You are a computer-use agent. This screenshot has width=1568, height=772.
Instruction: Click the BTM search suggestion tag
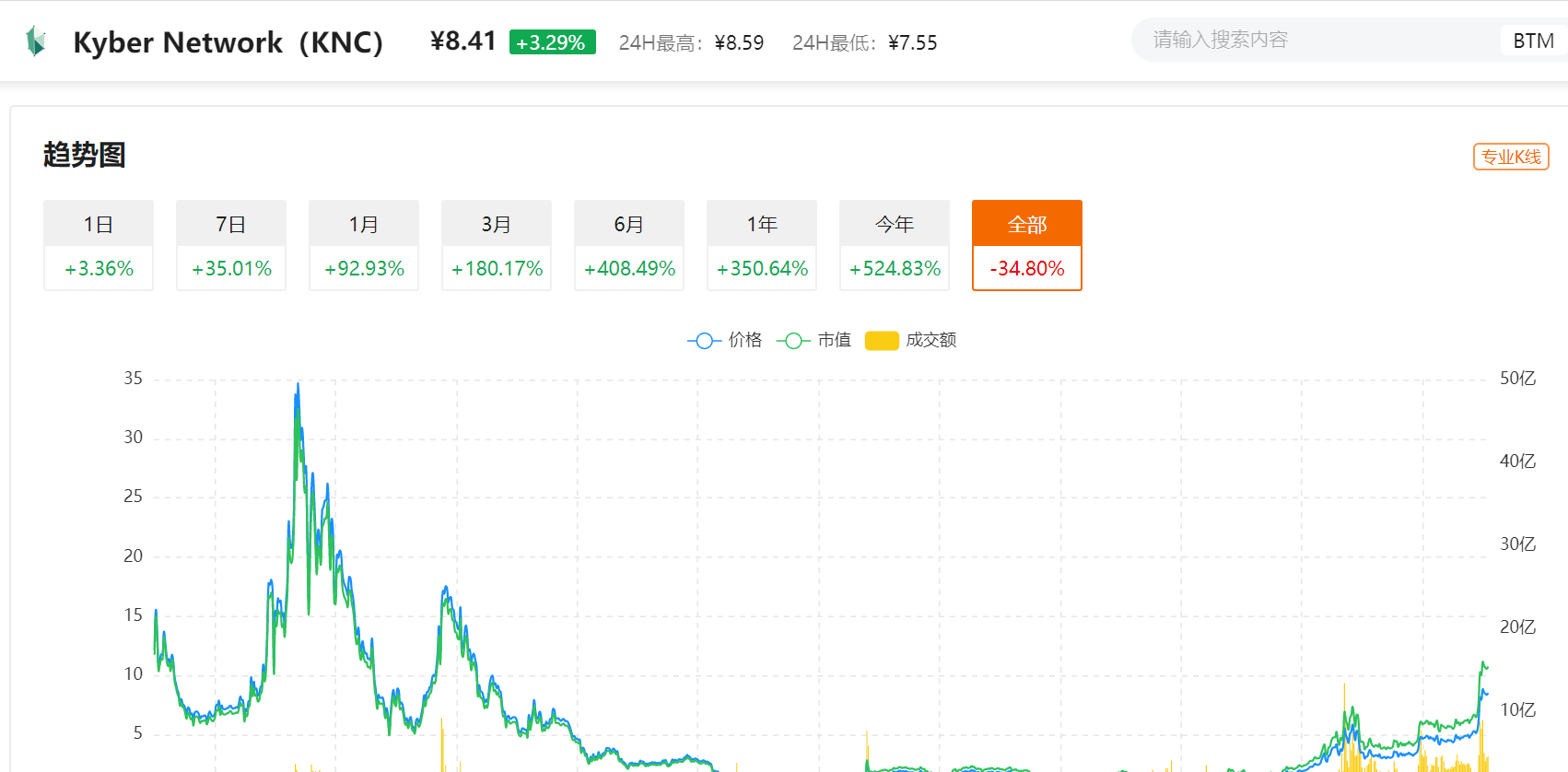click(x=1533, y=41)
